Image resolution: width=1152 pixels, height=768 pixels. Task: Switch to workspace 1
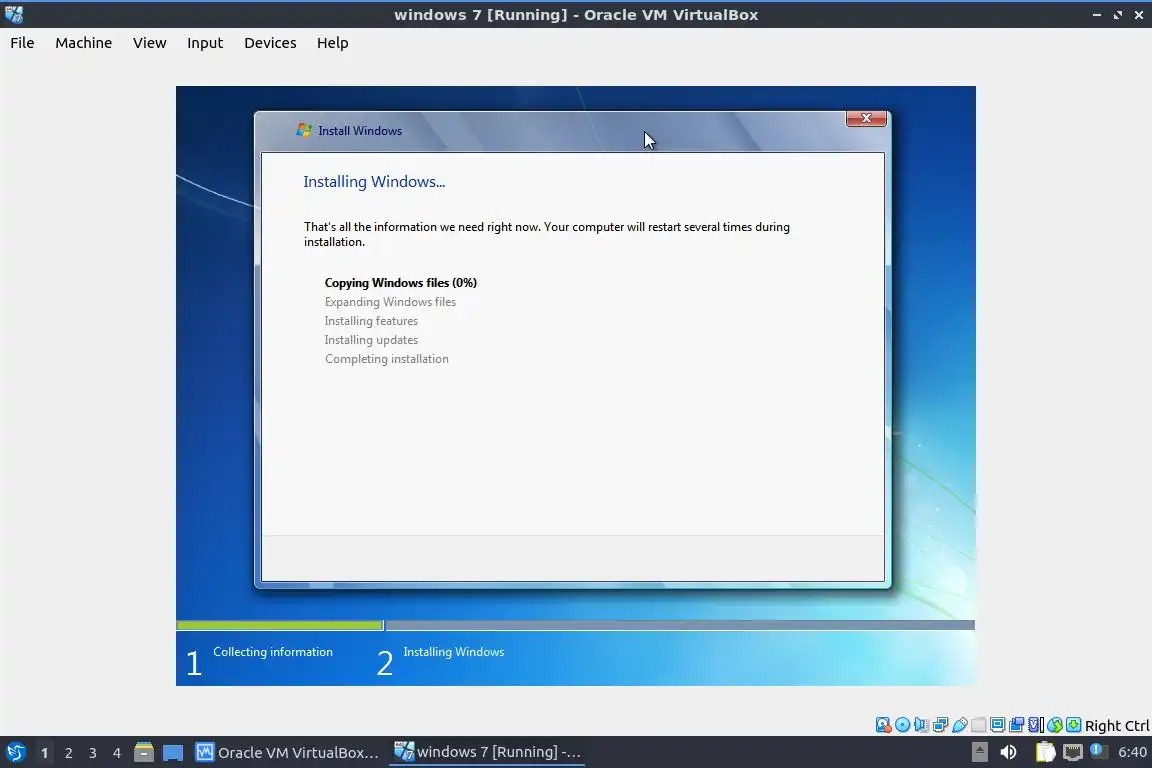[x=44, y=753]
